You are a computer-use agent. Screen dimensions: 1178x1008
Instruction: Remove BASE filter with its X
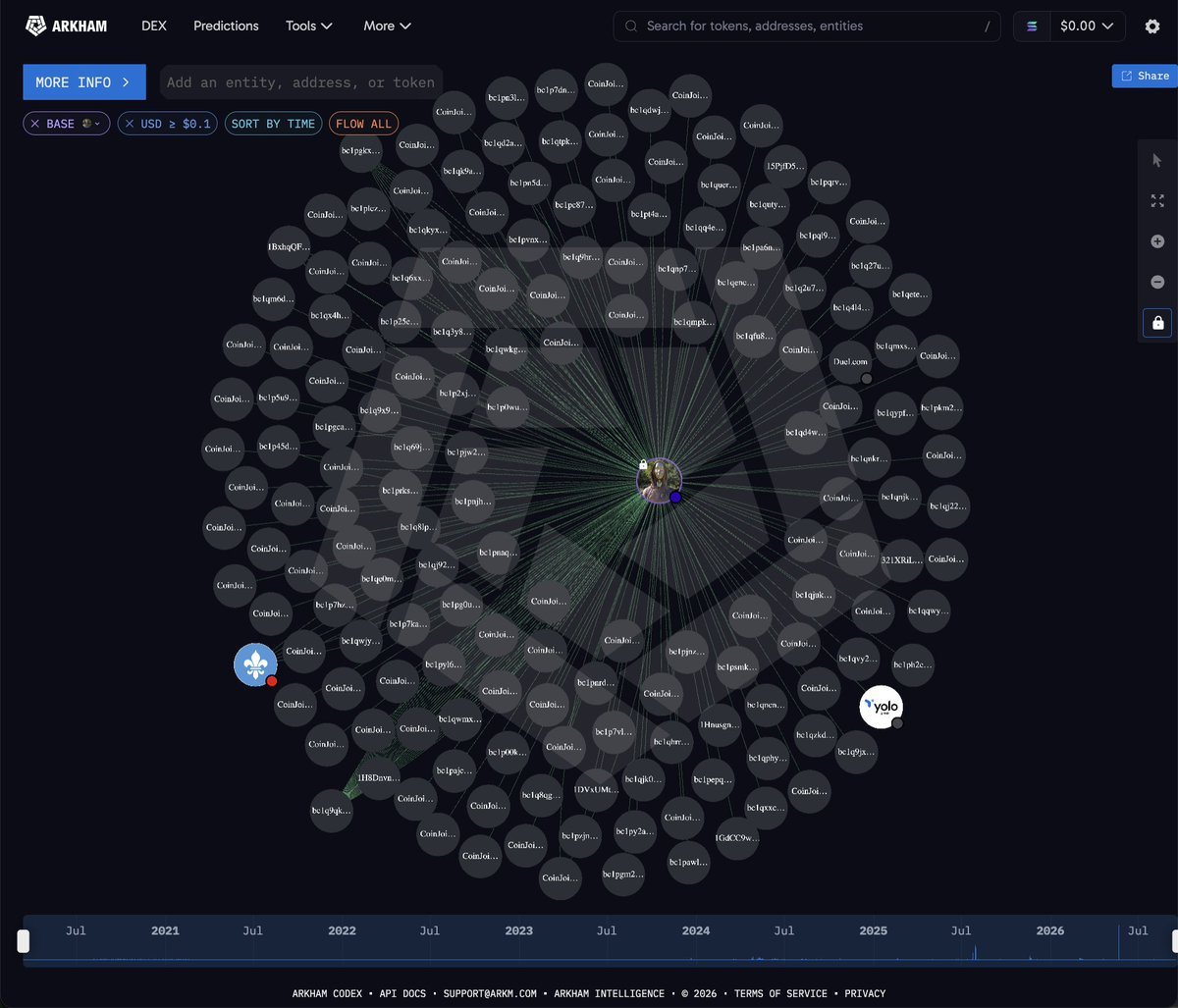(35, 124)
